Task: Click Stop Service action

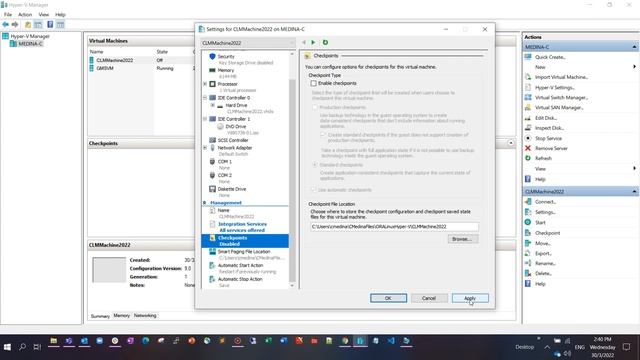Action: [548, 139]
